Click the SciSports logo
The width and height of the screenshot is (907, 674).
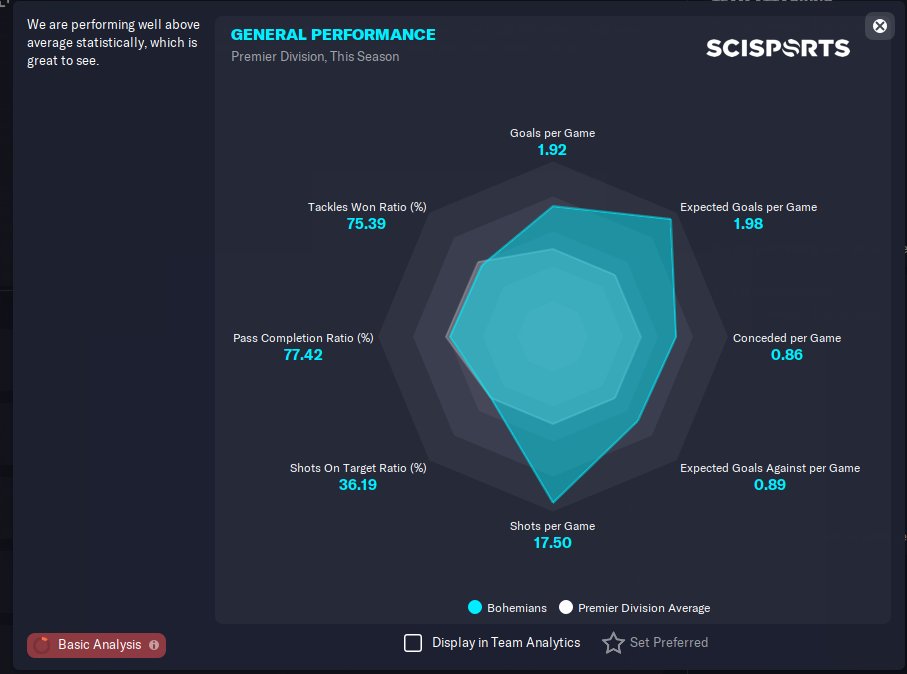777,48
